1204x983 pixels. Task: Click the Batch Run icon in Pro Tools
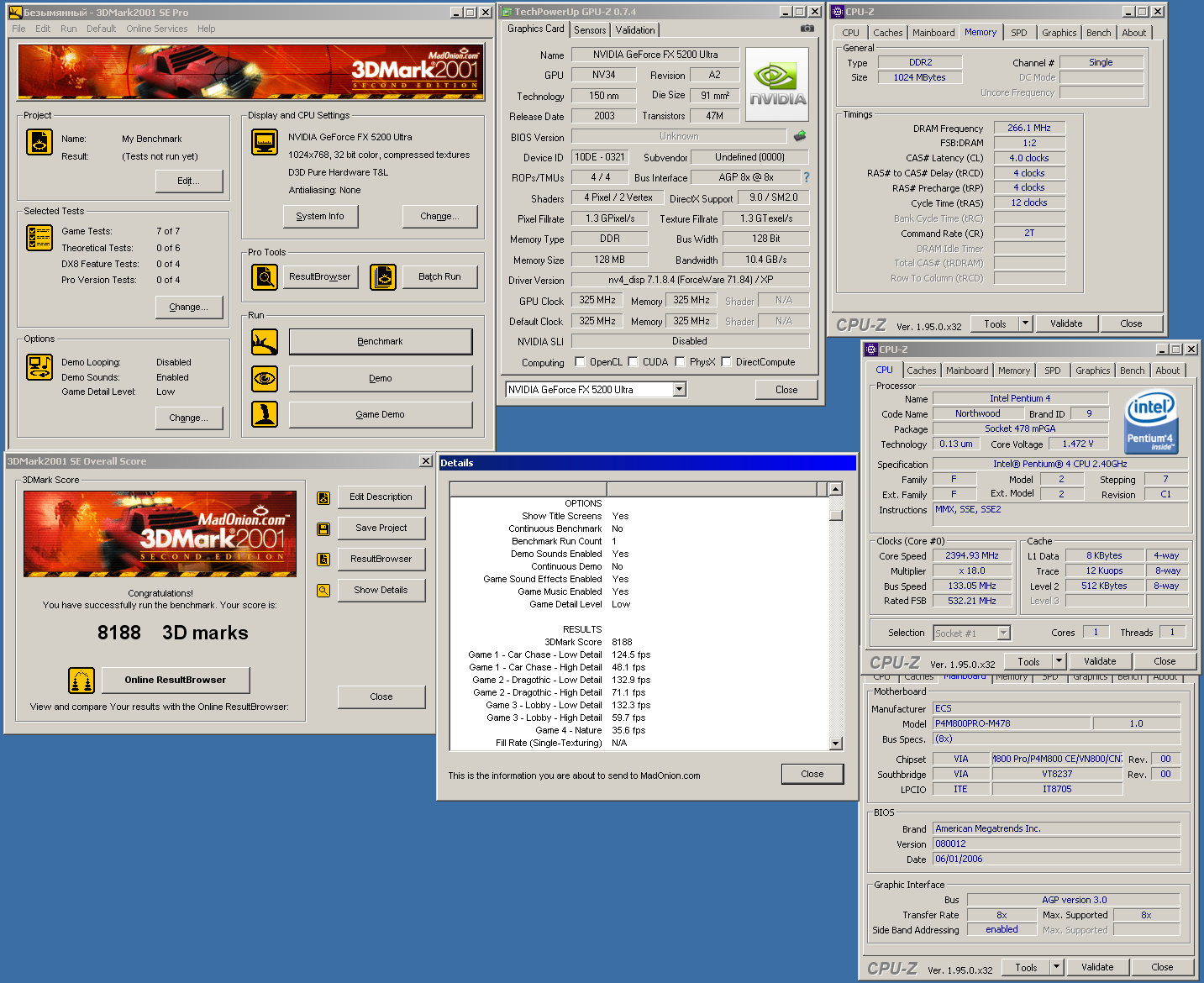tap(383, 276)
